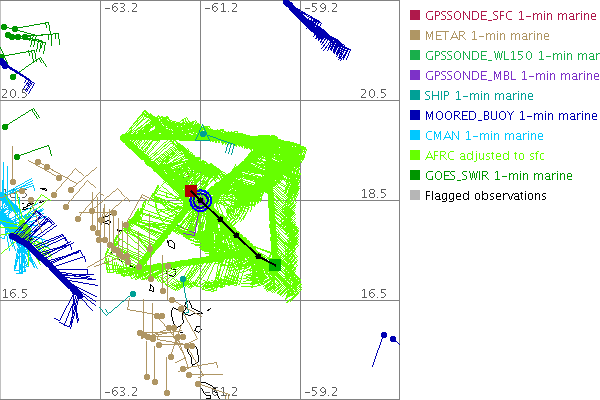
Task: Click the teal ship dot above storm center
Action: [x=203, y=133]
